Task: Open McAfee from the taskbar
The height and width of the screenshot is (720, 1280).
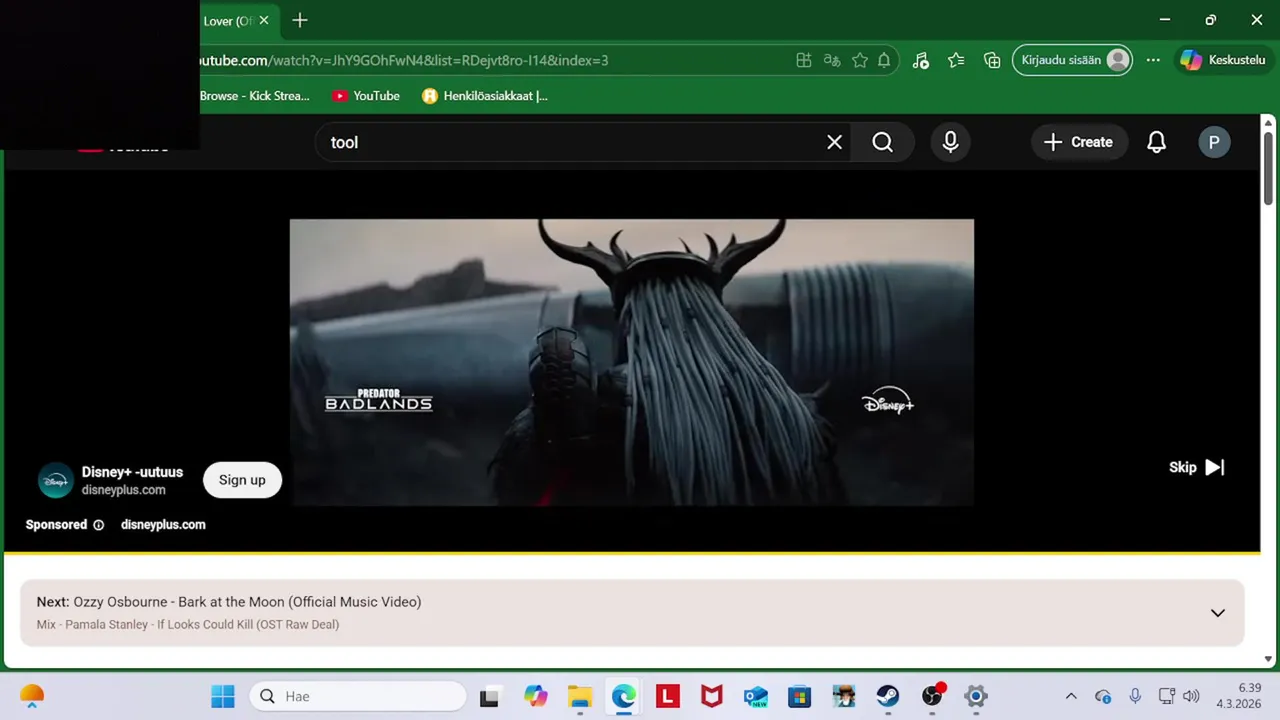Action: 712,697
